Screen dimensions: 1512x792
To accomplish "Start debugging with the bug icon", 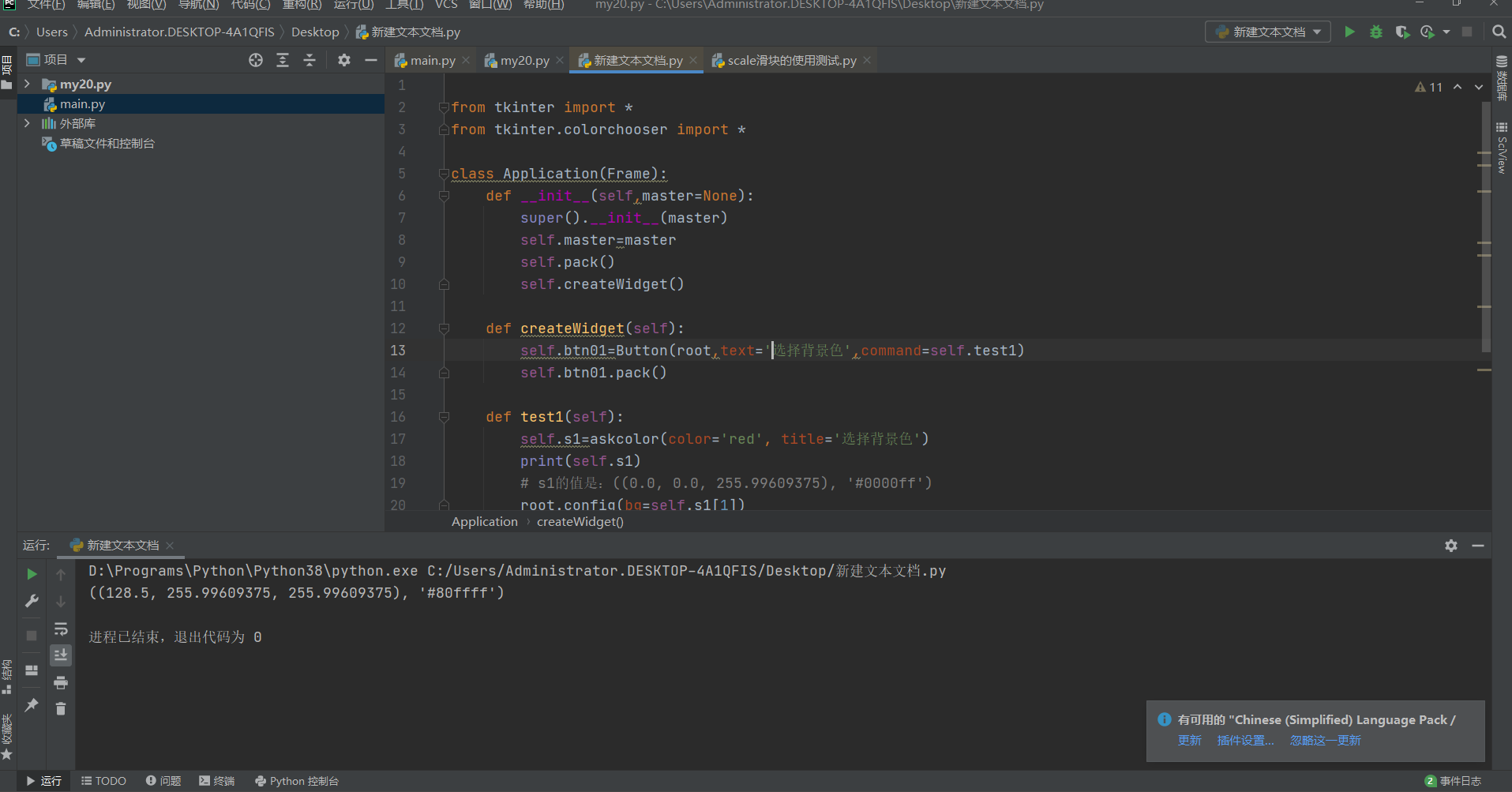I will tap(1376, 32).
